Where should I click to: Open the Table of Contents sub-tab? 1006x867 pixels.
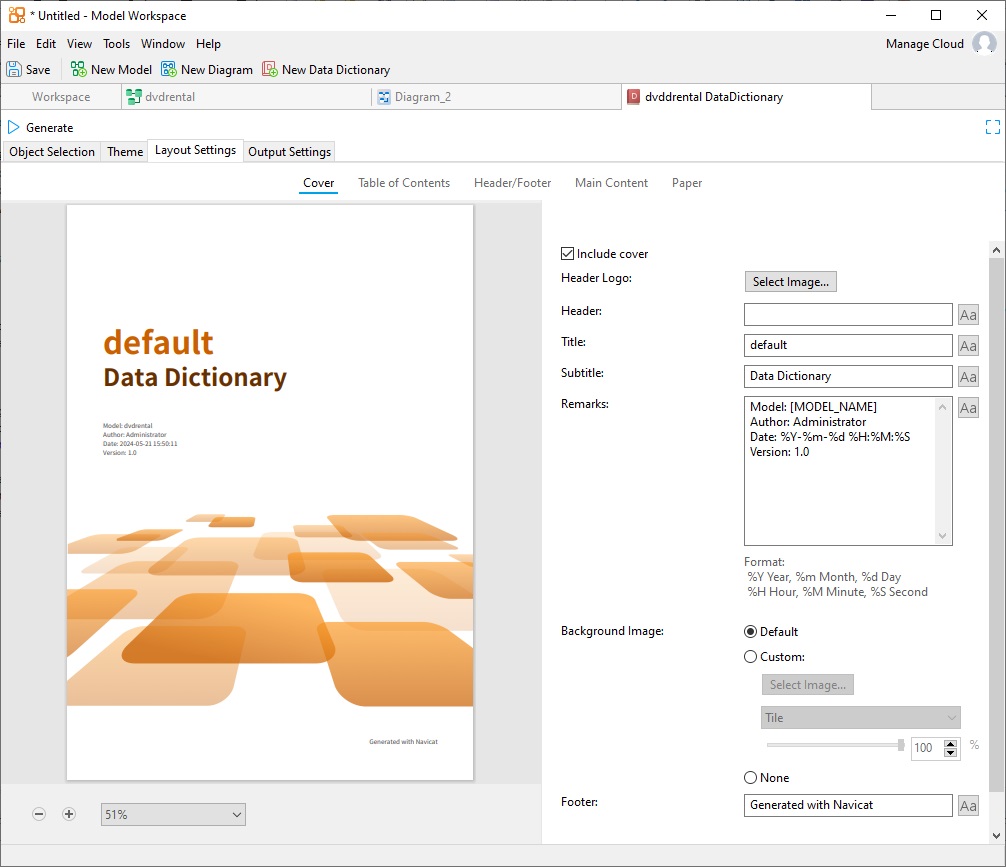click(404, 183)
